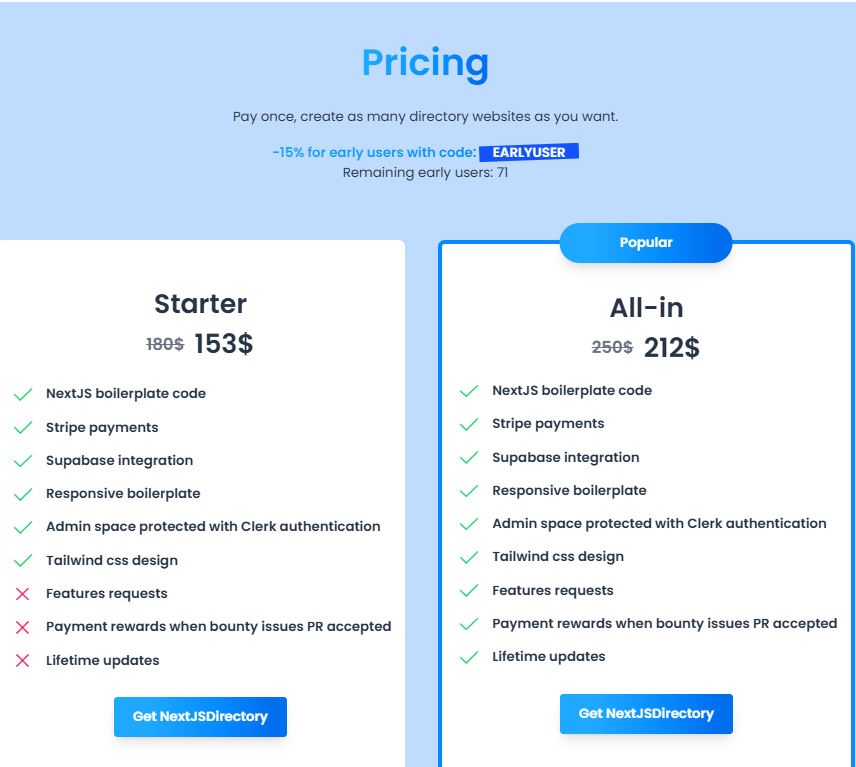The width and height of the screenshot is (856, 767).
Task: Click the 212$ All-in price
Action: tap(671, 348)
